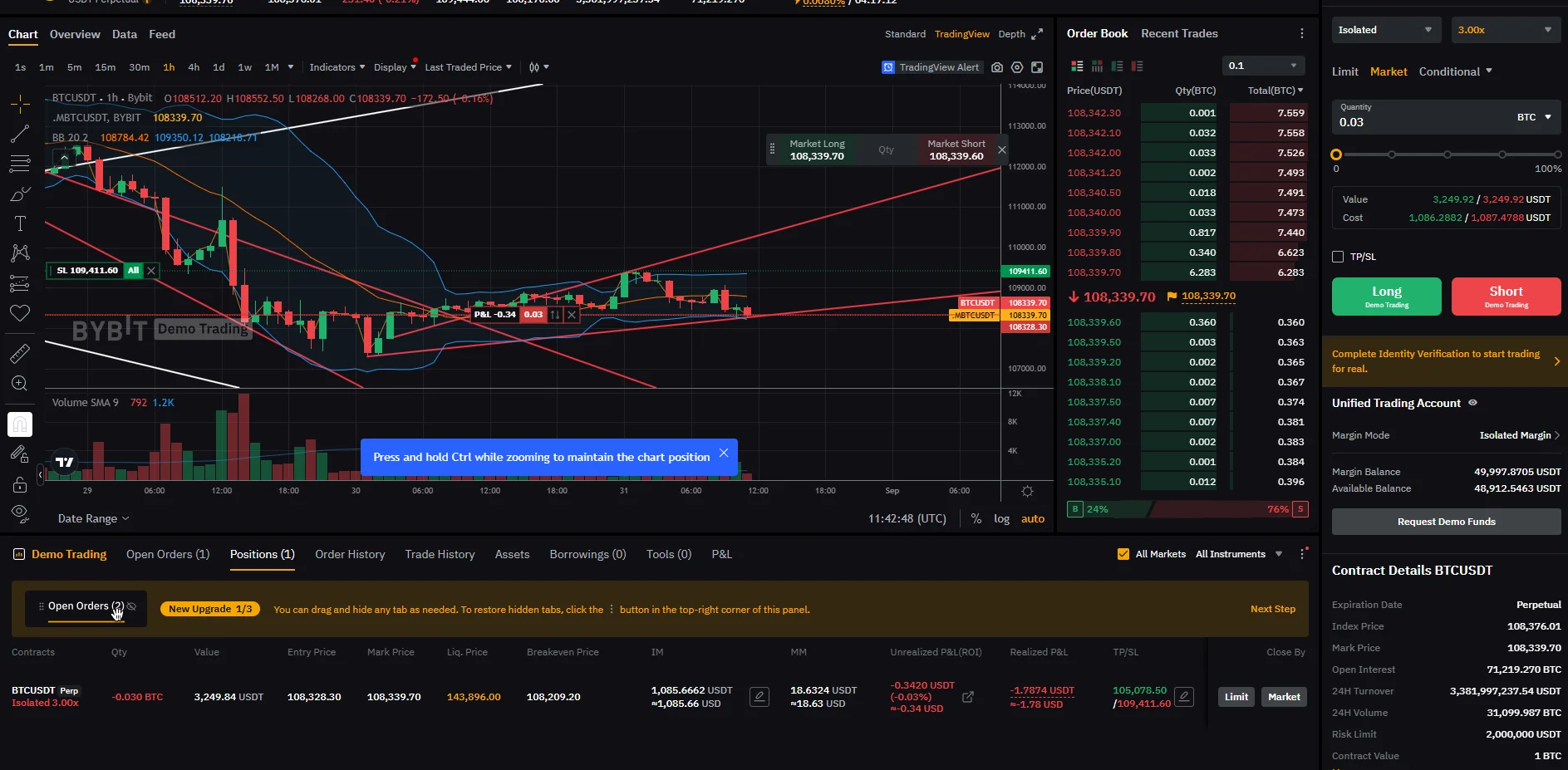Viewport: 1568px width, 770px height.
Task: Select the crosshair cursor tool
Action: [x=20, y=104]
